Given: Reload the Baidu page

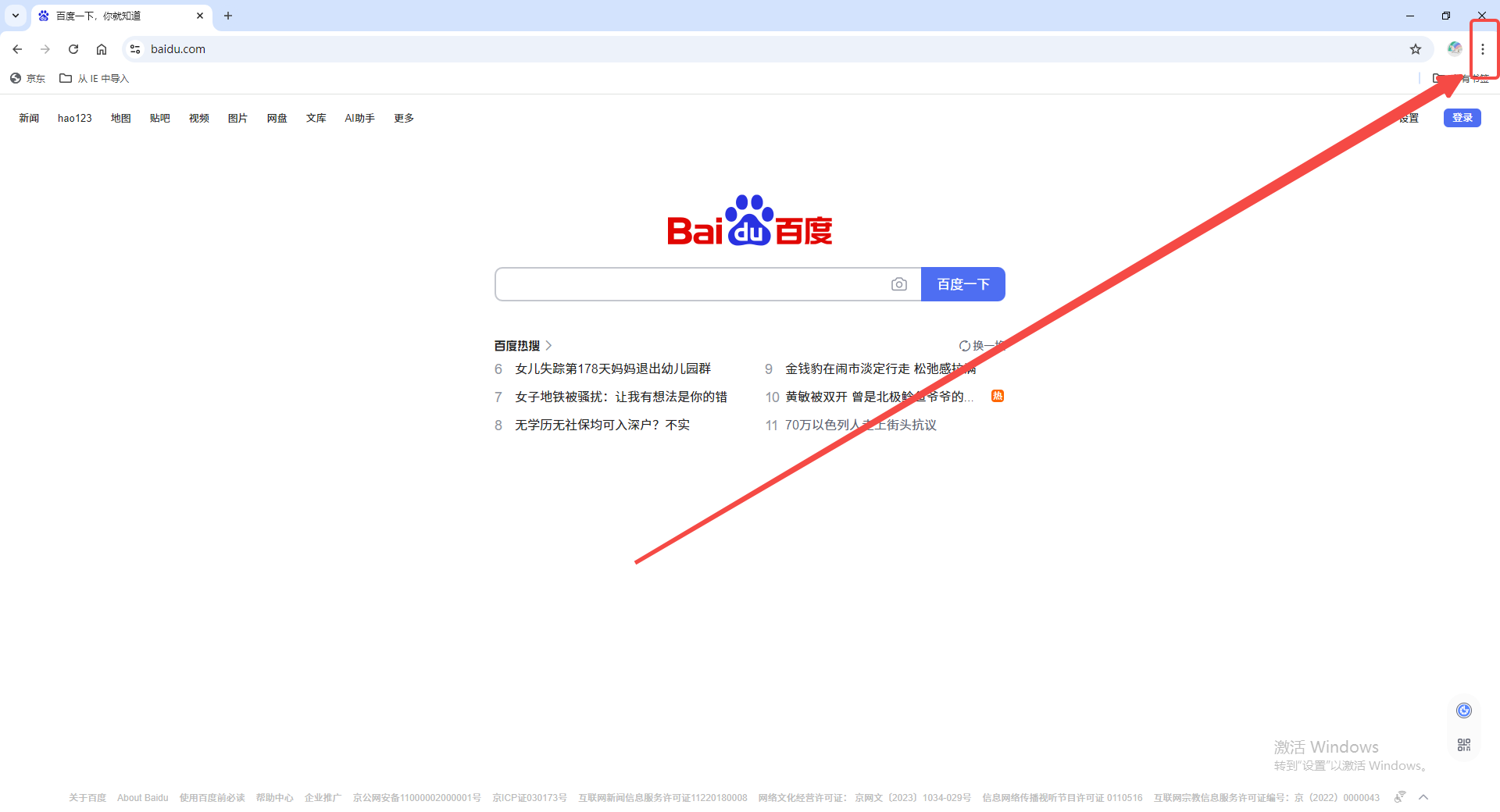Looking at the screenshot, I should click(73, 49).
